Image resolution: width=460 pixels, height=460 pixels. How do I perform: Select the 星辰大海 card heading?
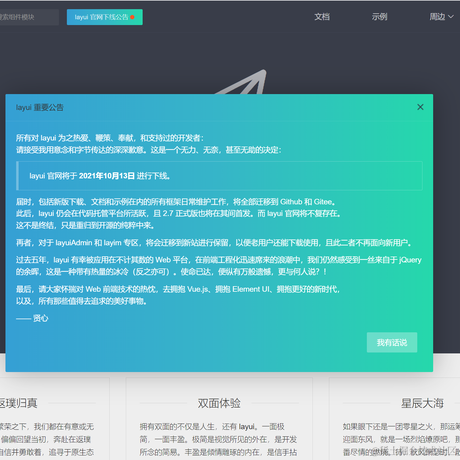(422, 403)
